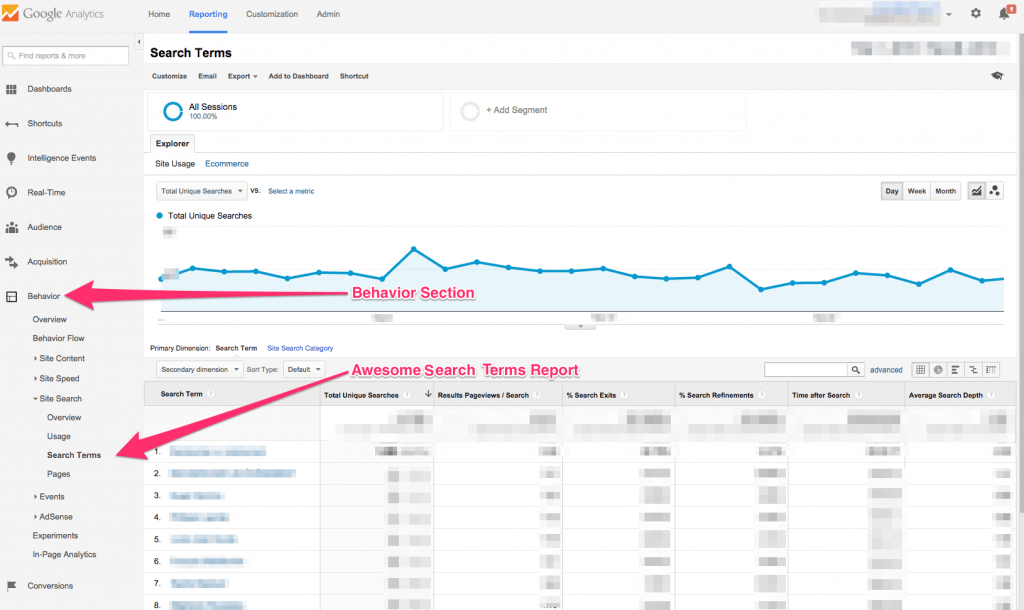Switch to motion chart view

tap(995, 191)
